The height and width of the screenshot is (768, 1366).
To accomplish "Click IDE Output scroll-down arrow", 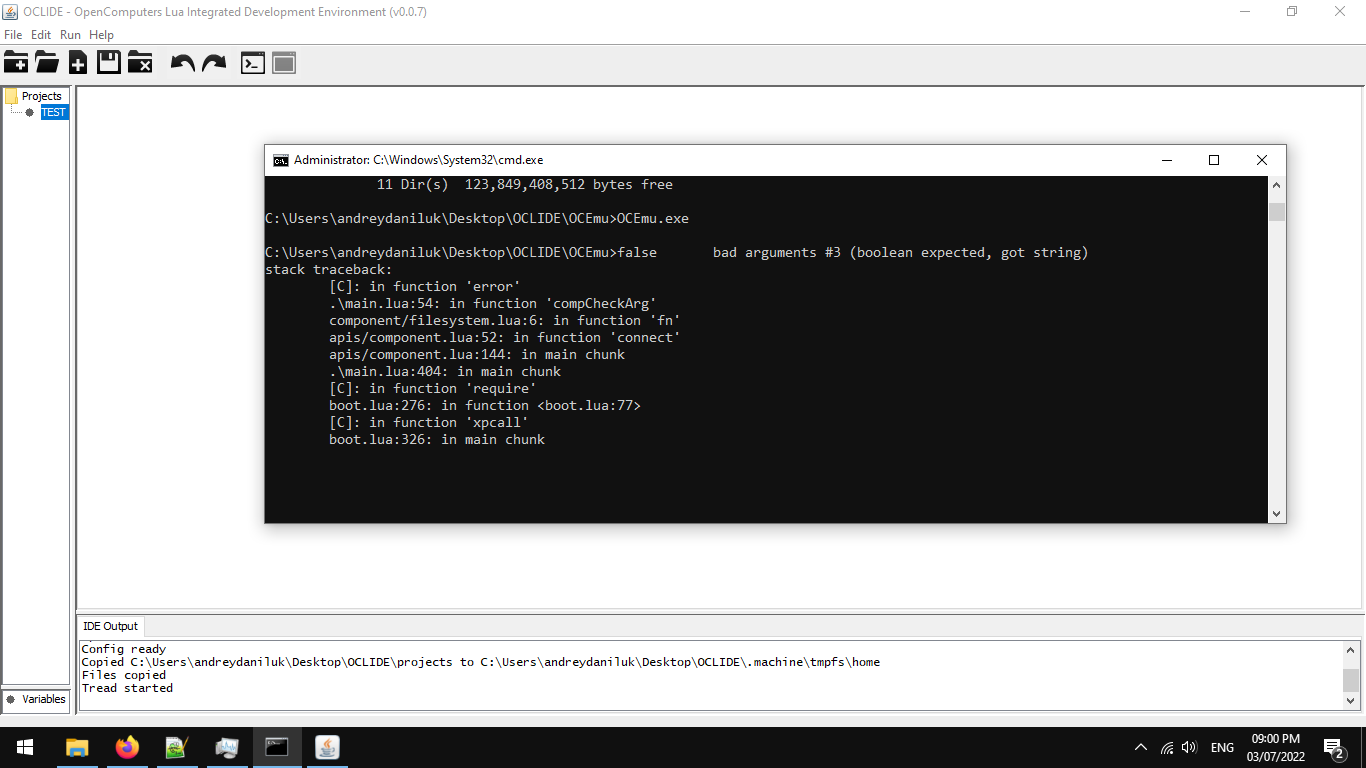I will pos(1351,701).
